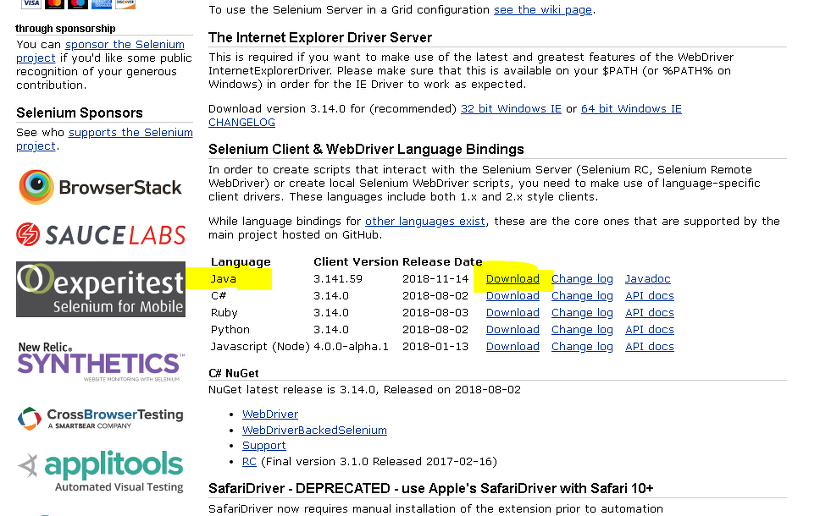Screen dimensions: 820x516
Task: Open the Java Change log
Action: click(x=582, y=279)
